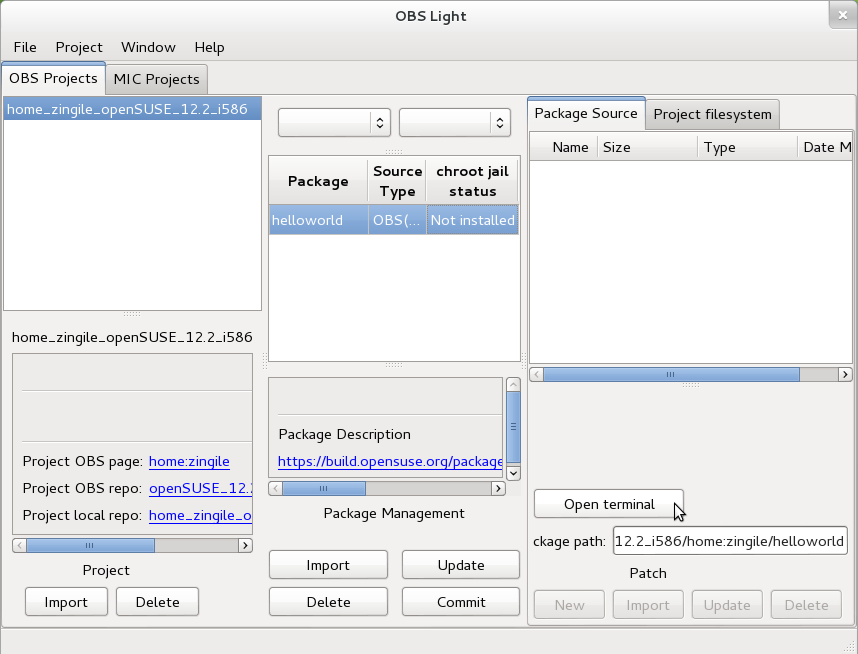
Task: Click the Open terminal button
Action: click(608, 503)
